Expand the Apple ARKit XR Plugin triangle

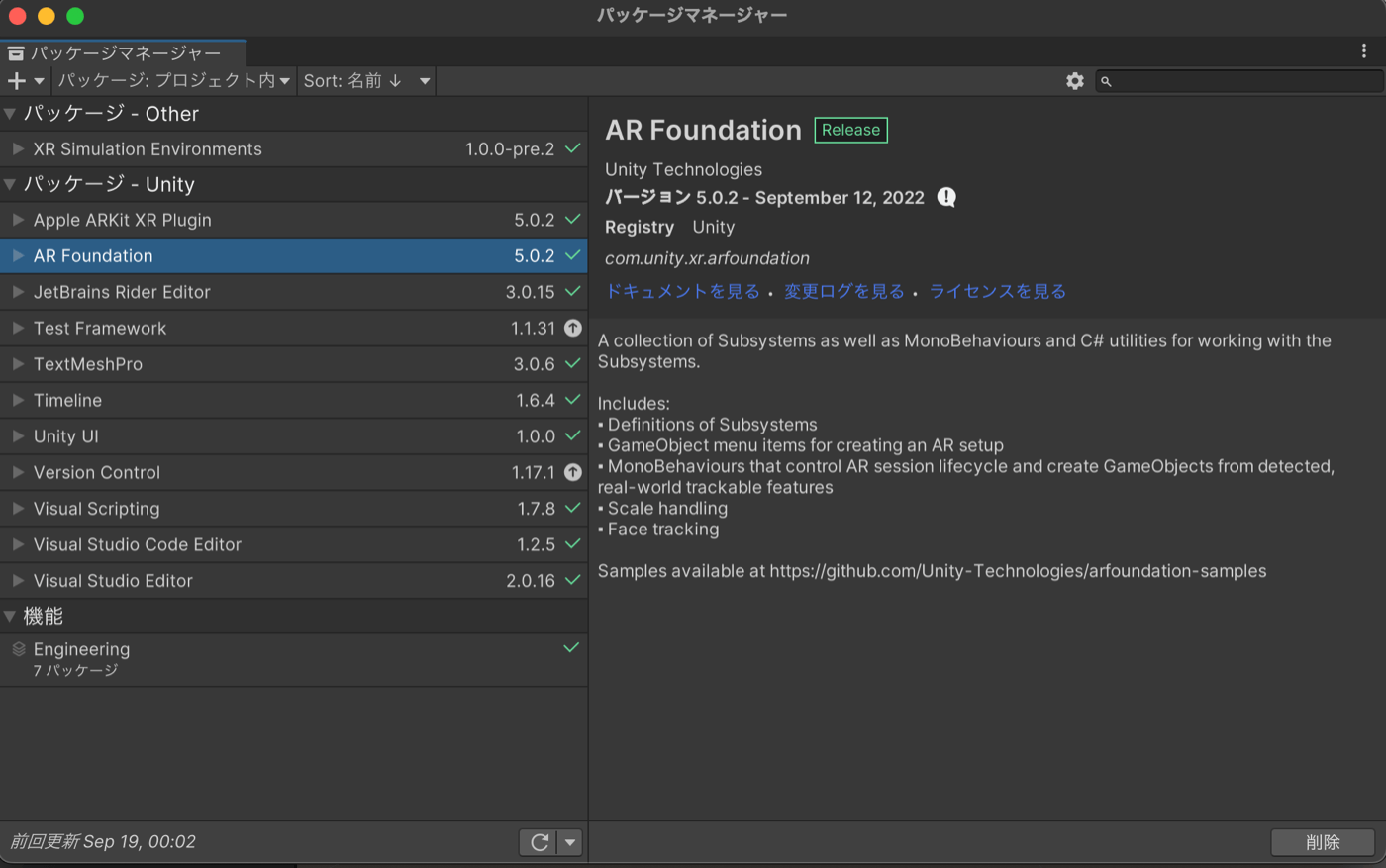[x=18, y=220]
